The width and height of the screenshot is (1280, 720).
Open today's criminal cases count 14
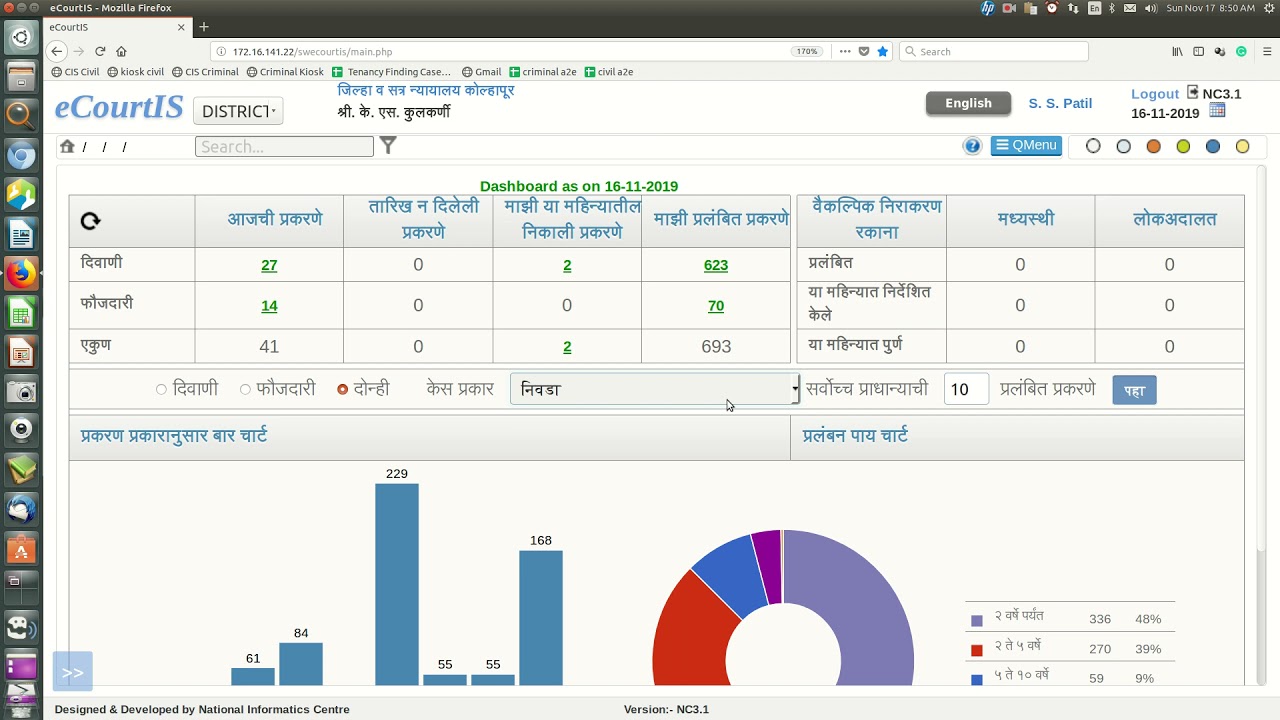point(269,306)
